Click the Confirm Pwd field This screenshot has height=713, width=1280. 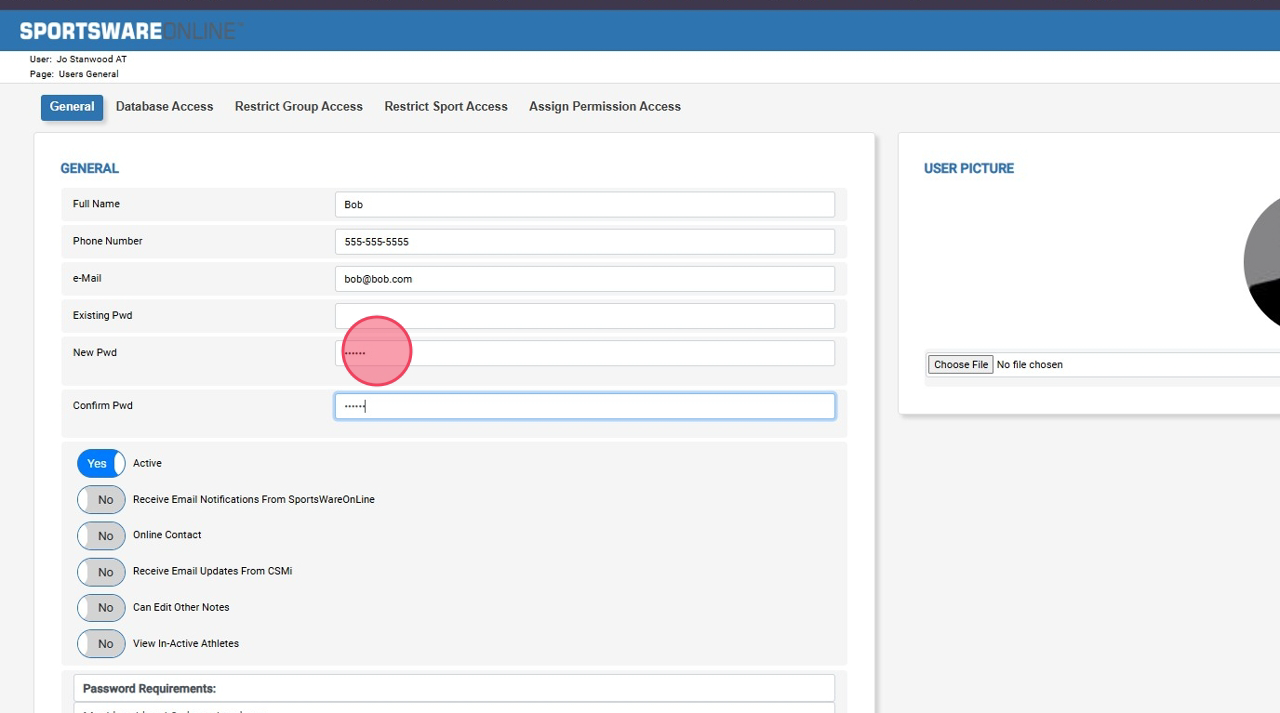584,406
